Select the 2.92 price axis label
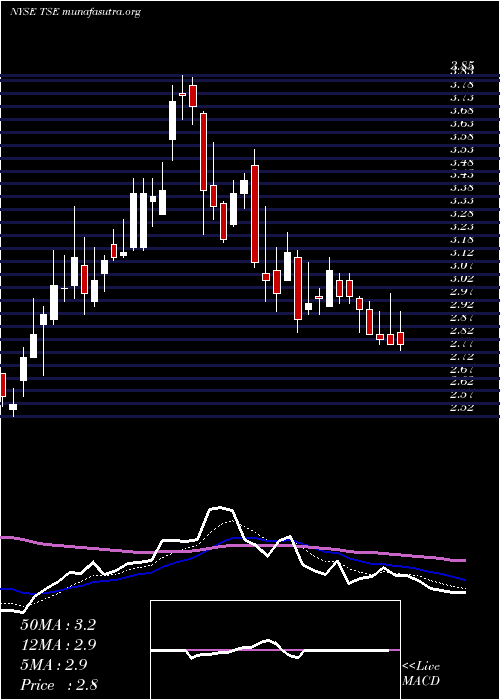The image size is (500, 700). coord(462,304)
